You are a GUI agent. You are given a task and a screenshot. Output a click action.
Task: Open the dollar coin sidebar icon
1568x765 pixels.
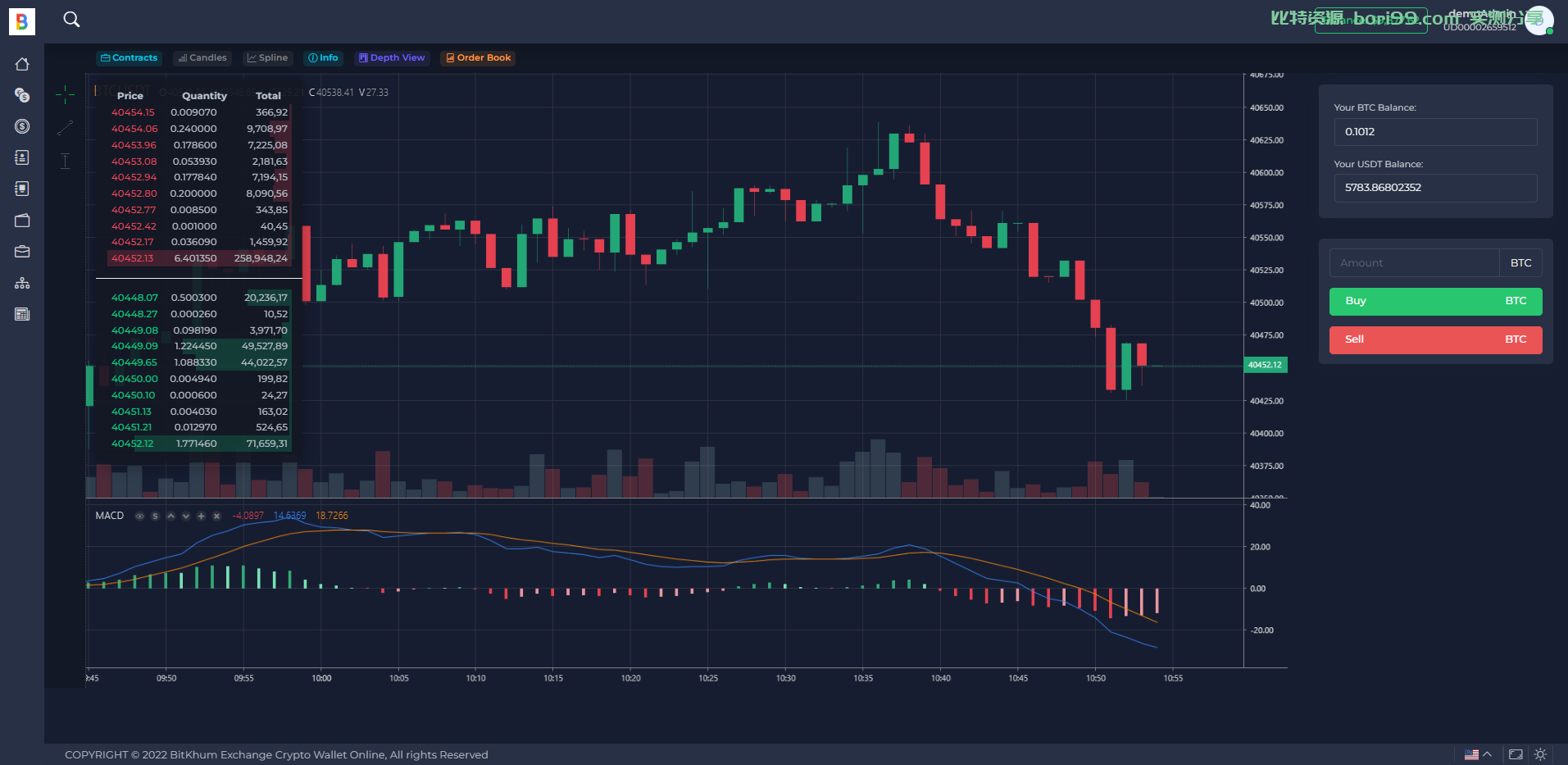click(x=22, y=126)
